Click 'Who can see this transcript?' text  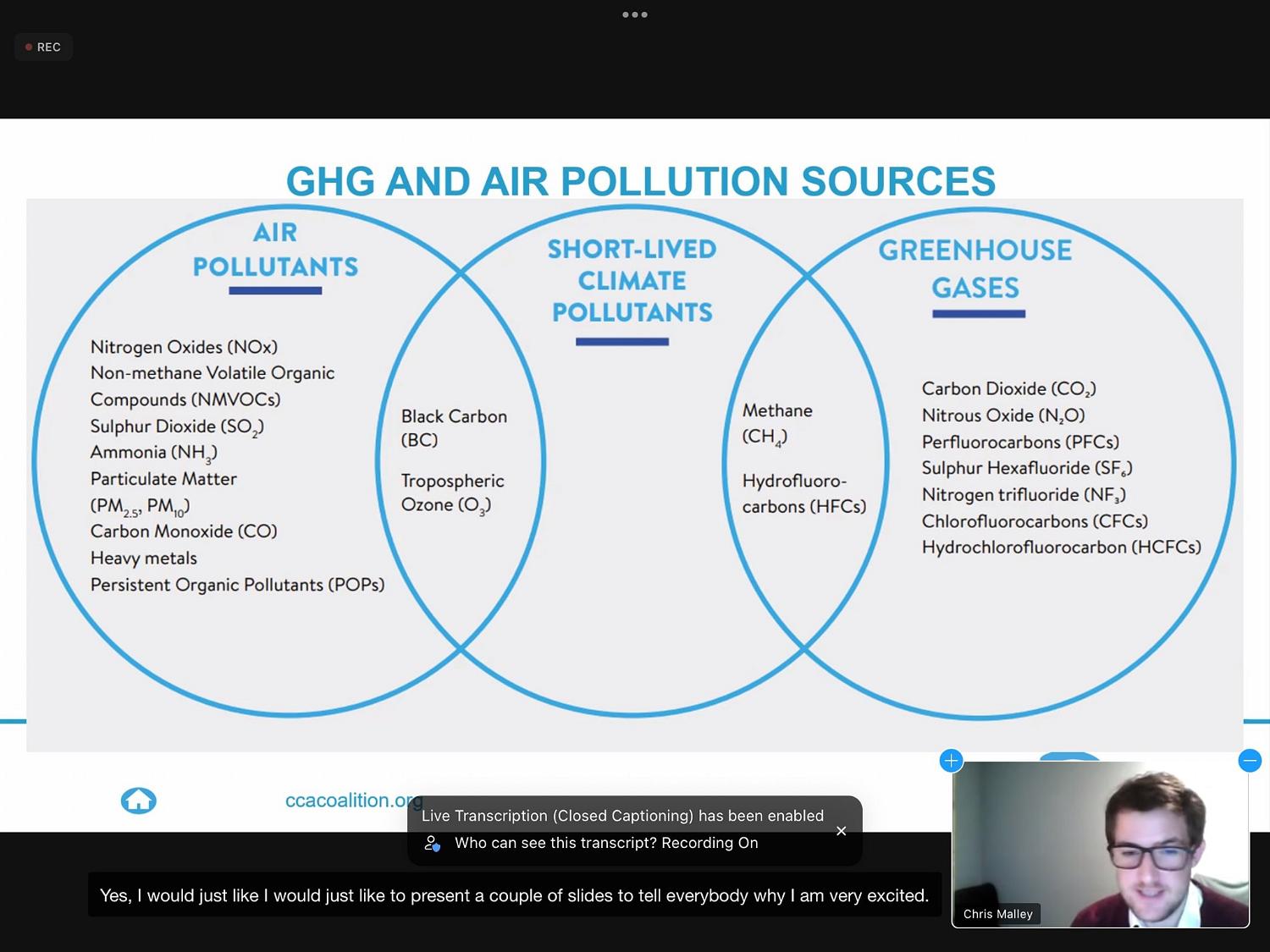pos(555,843)
